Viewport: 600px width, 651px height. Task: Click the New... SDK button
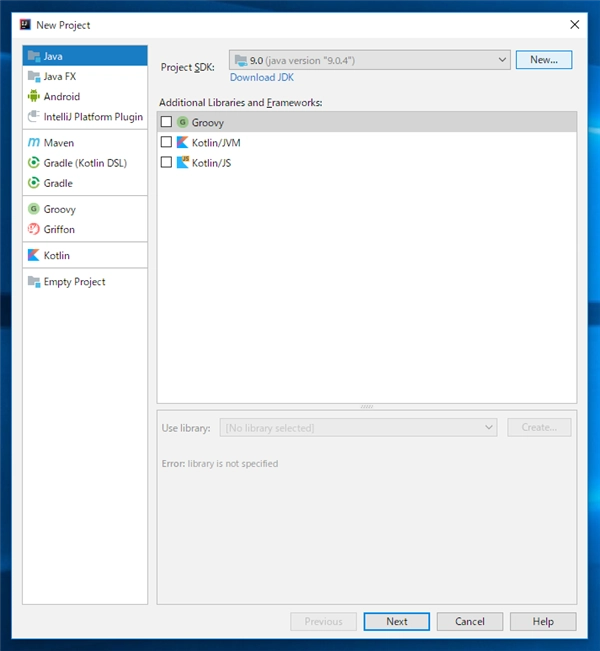[x=544, y=60]
